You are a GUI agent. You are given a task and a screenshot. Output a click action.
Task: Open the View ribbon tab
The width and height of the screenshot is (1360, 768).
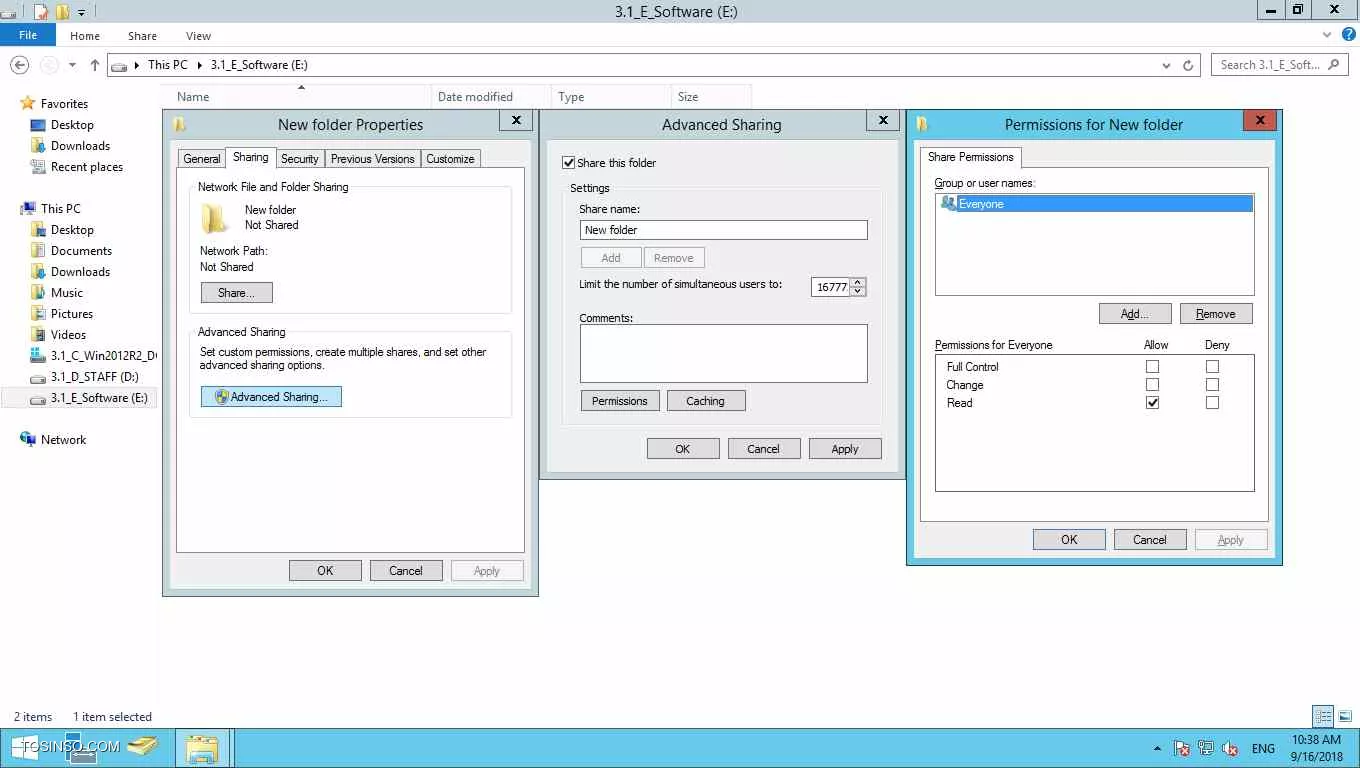point(198,36)
